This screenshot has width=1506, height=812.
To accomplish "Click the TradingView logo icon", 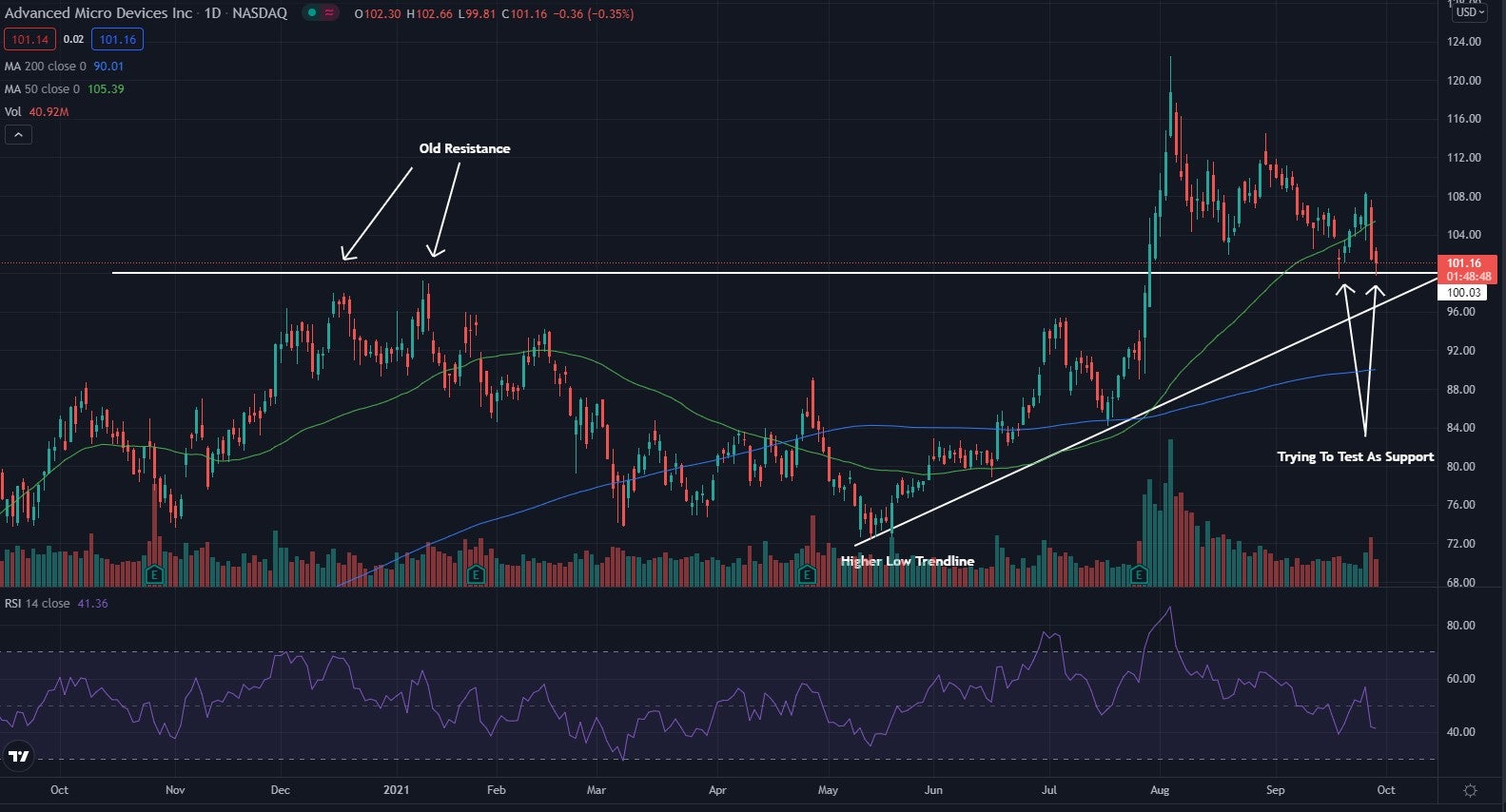I will tap(18, 757).
